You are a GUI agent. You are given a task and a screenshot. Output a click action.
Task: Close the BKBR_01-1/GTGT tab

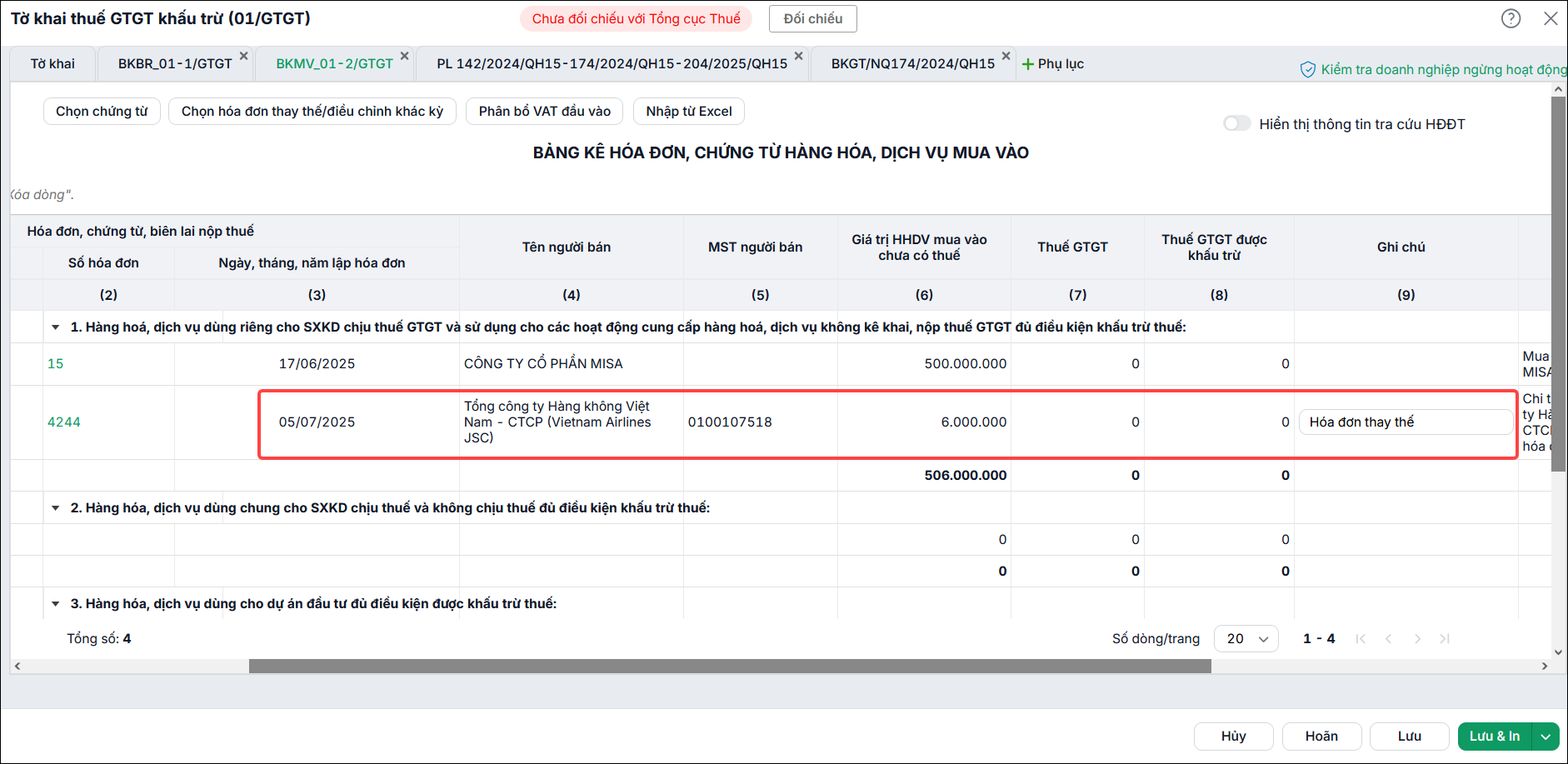tap(244, 56)
